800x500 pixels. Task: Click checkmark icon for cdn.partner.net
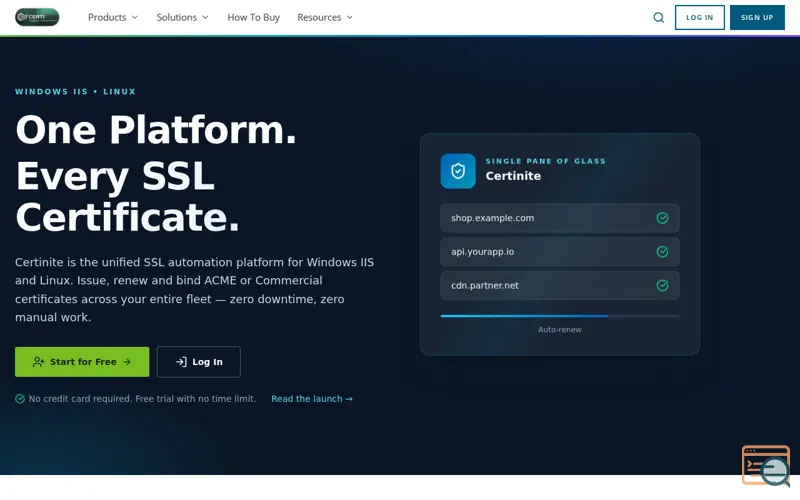pos(662,286)
